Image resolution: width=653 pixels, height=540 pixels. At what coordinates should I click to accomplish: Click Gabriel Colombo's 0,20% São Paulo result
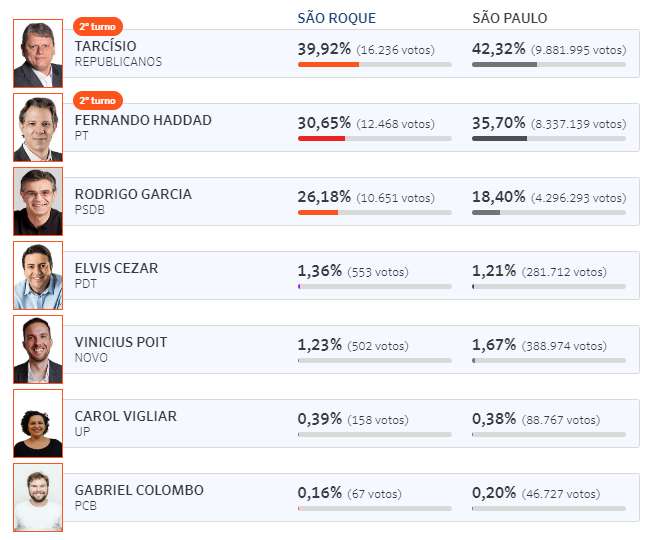(494, 493)
